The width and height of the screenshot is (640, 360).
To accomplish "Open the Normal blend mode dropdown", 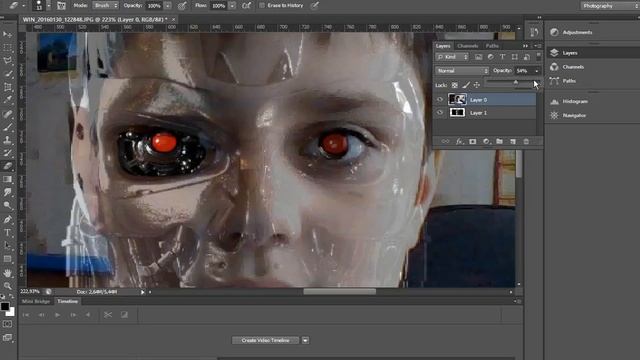I will tap(462, 71).
